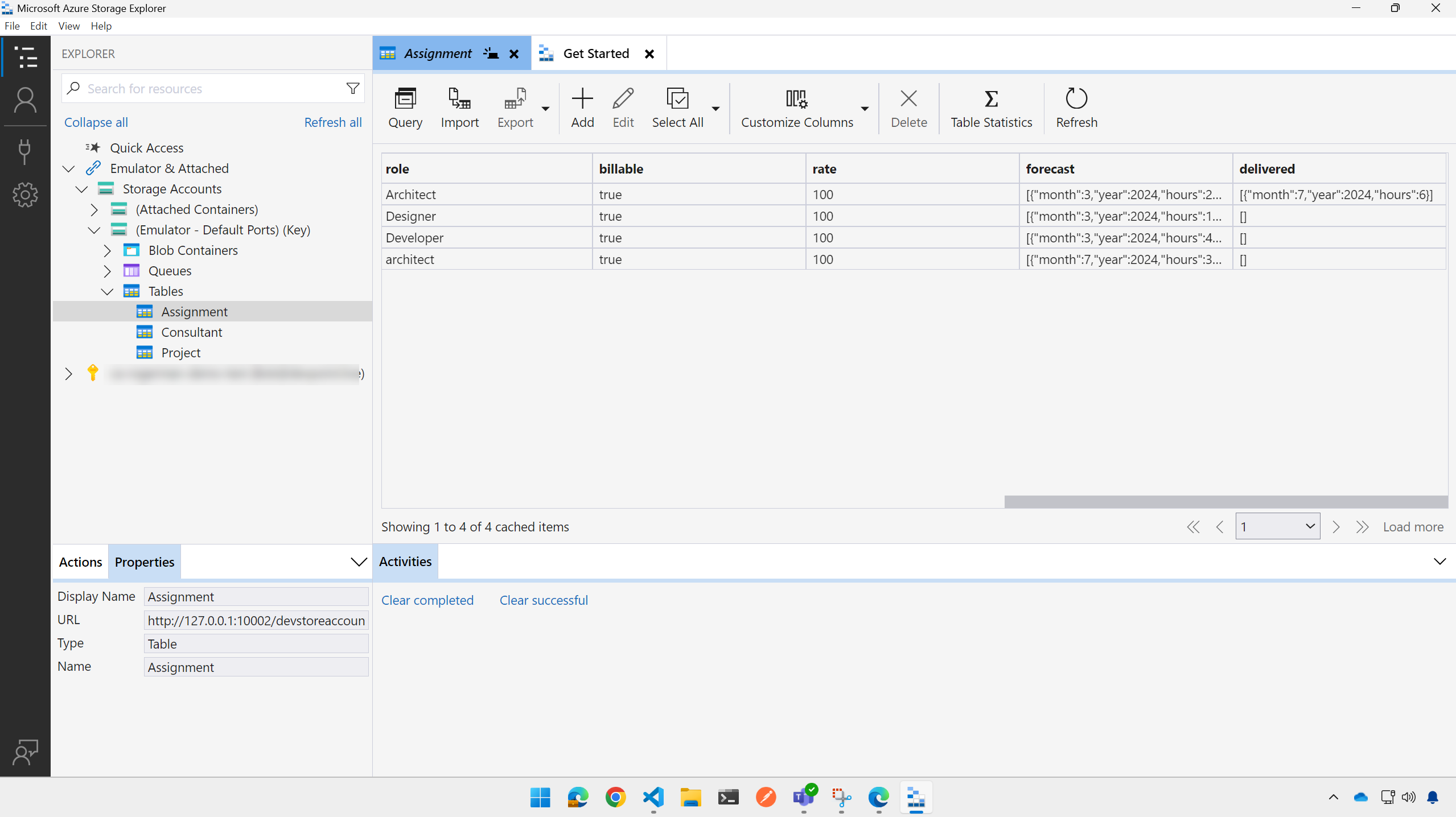Click Load more below the table
The width and height of the screenshot is (1456, 817).
tap(1413, 527)
